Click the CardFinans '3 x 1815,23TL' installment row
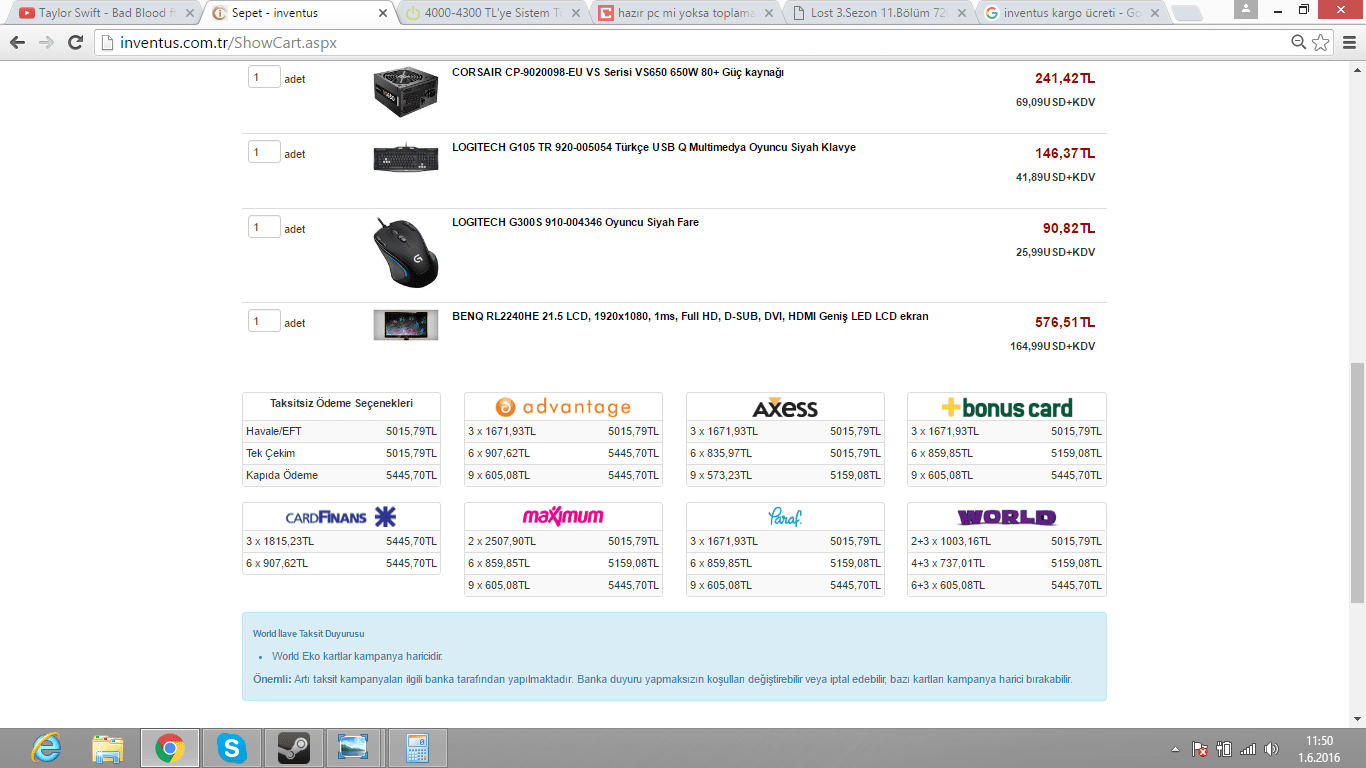 [x=341, y=541]
